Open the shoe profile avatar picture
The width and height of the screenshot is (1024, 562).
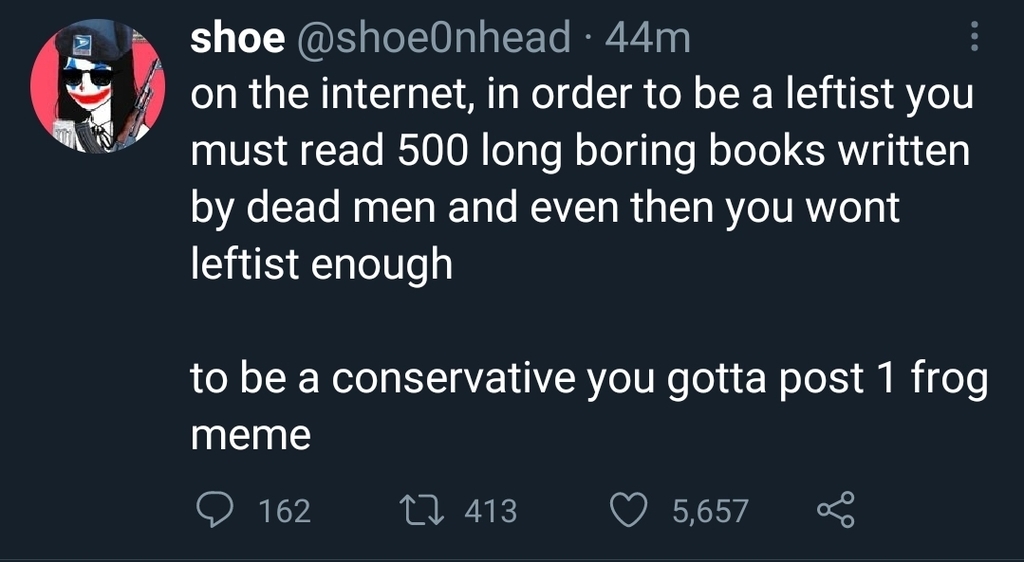pyautogui.click(x=96, y=88)
